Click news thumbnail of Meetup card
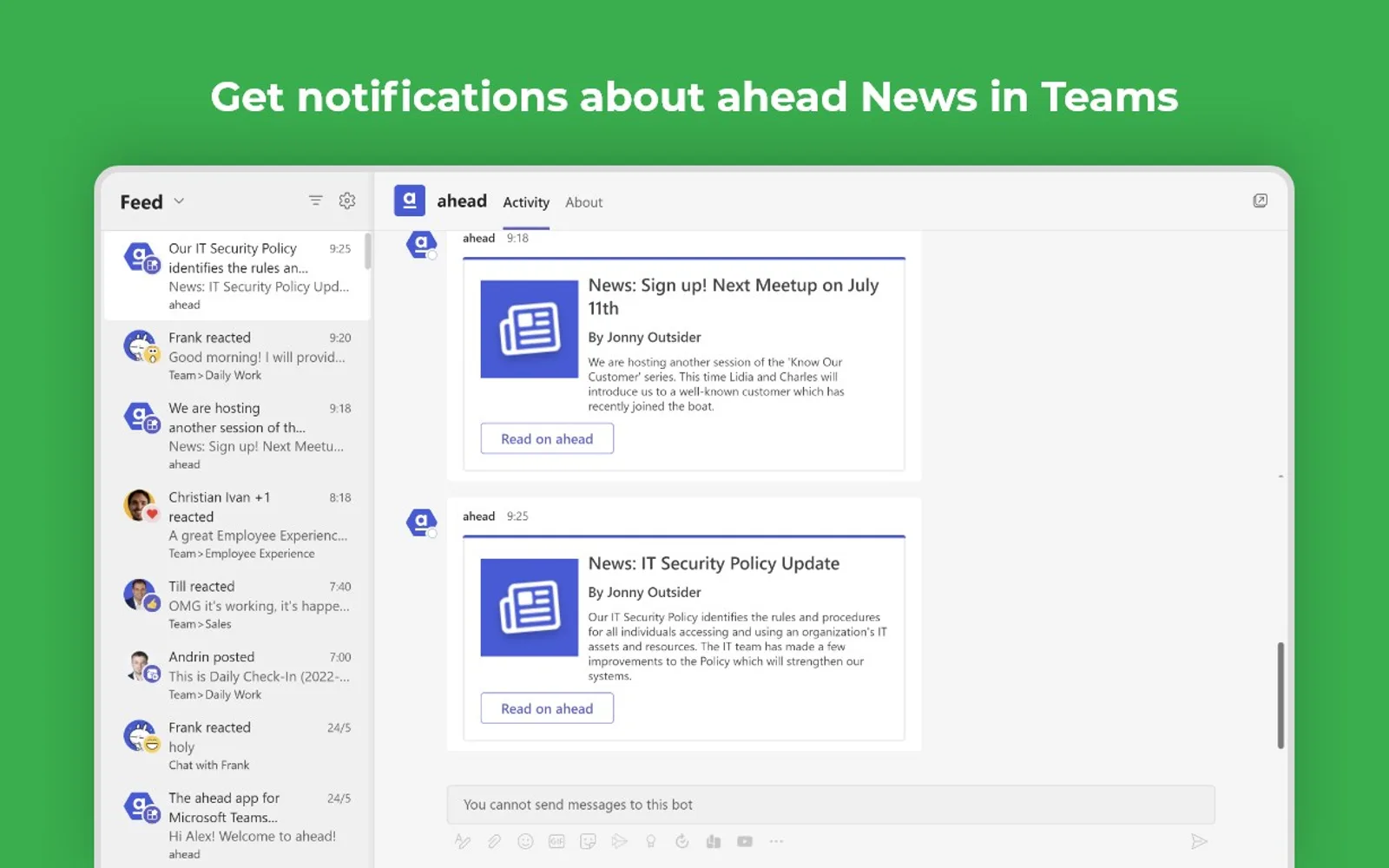This screenshot has height=868, width=1389. [x=530, y=329]
